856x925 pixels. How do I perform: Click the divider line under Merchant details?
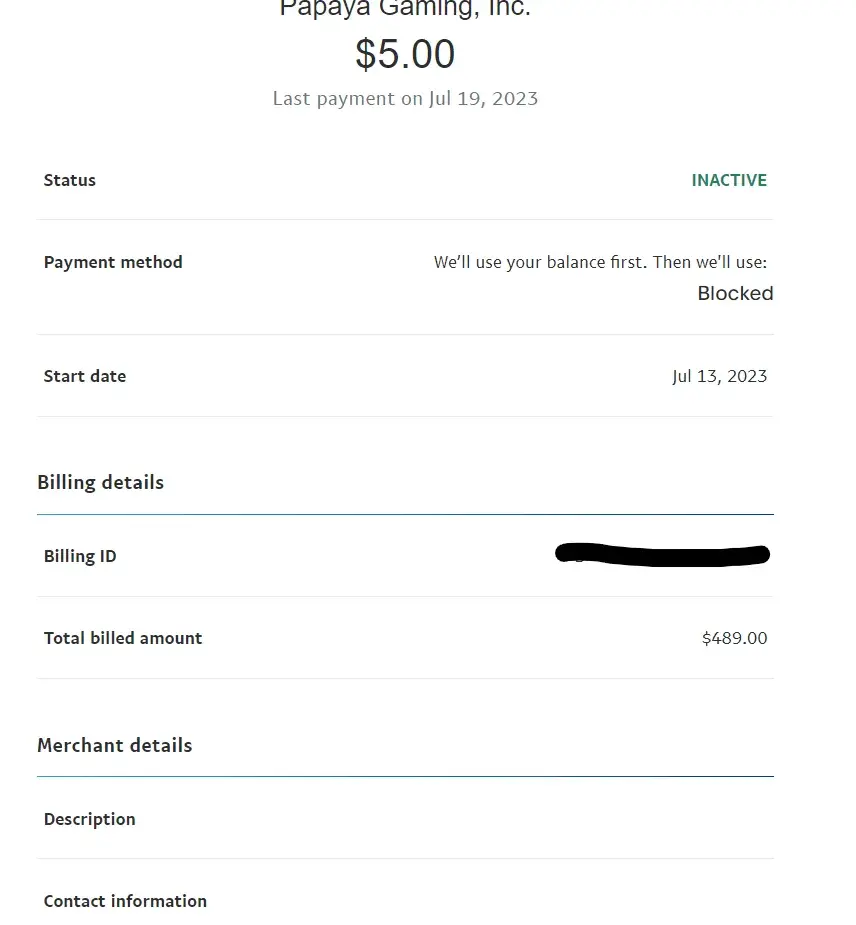(x=405, y=777)
